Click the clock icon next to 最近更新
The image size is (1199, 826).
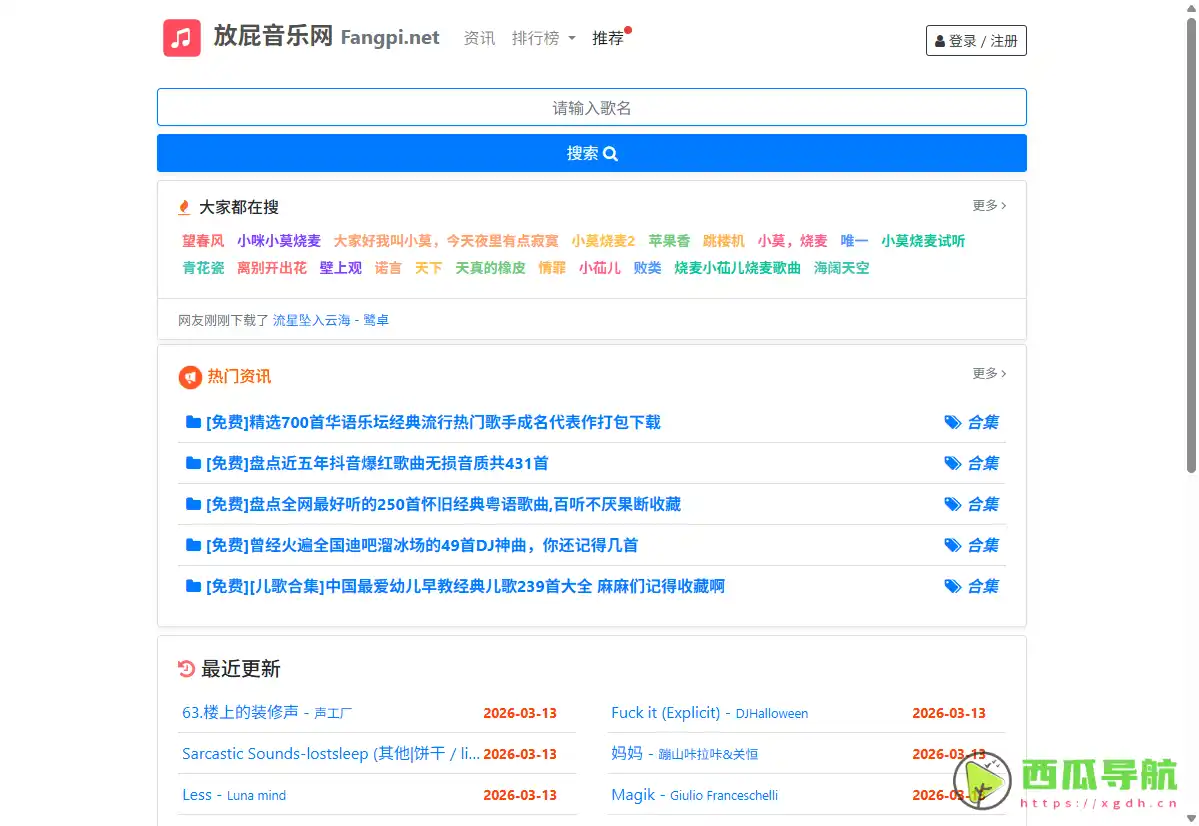pos(187,669)
